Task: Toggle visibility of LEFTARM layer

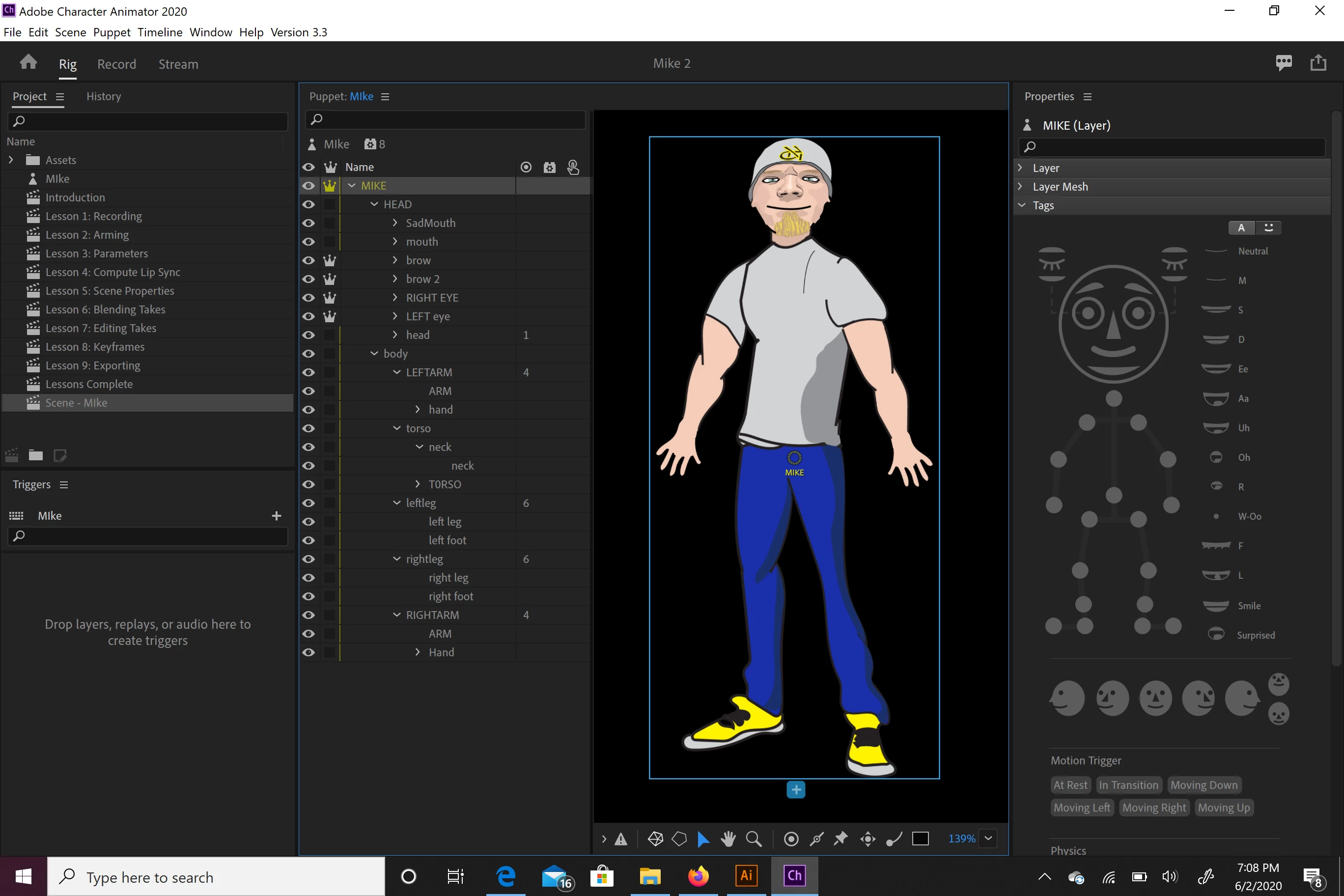Action: click(x=308, y=372)
